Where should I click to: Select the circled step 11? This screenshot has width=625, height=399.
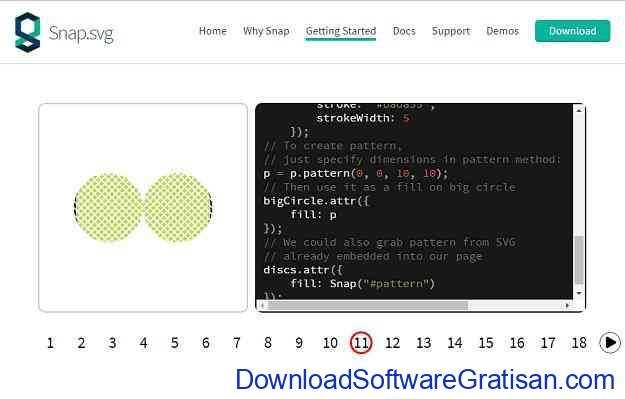(x=361, y=343)
